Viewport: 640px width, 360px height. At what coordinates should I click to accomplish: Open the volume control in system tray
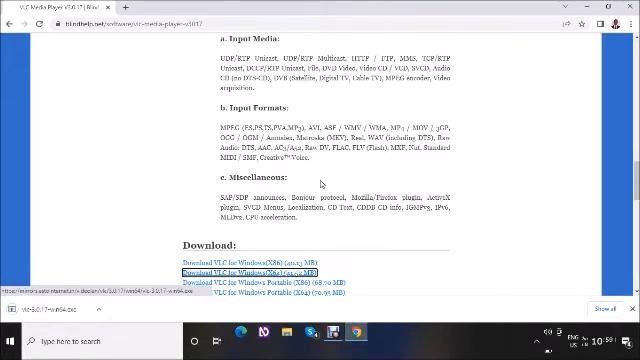[x=548, y=332]
